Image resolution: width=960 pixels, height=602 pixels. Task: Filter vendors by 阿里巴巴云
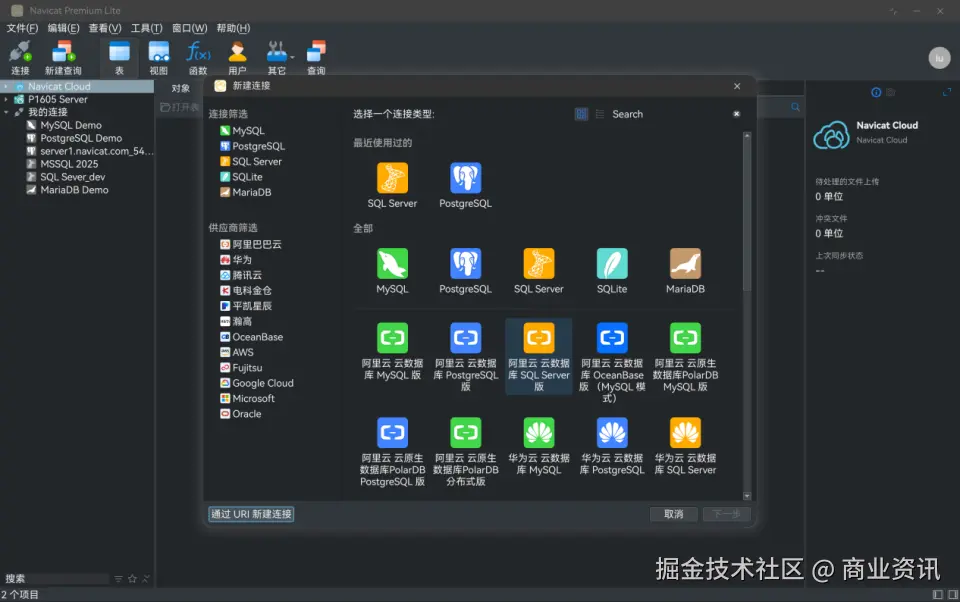coord(251,244)
